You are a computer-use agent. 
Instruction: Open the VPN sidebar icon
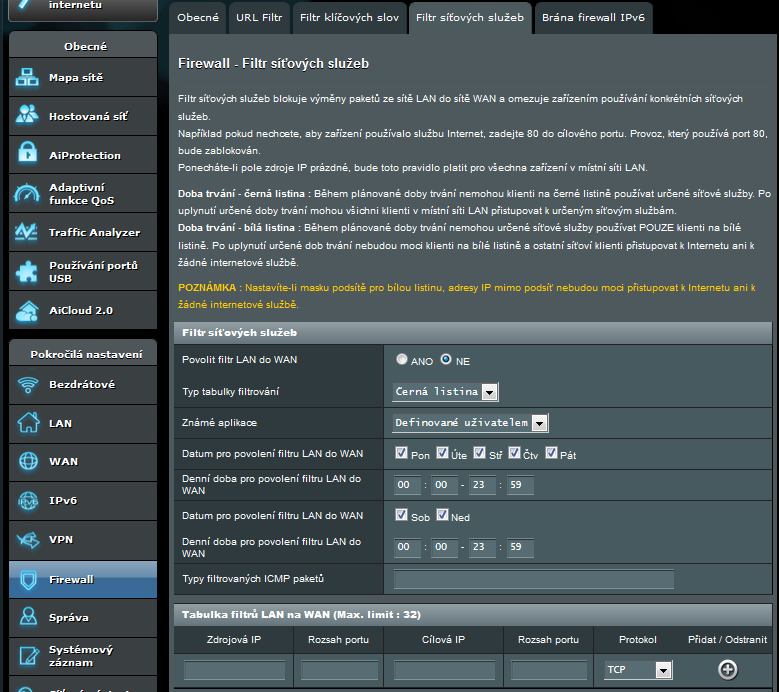click(x=28, y=540)
